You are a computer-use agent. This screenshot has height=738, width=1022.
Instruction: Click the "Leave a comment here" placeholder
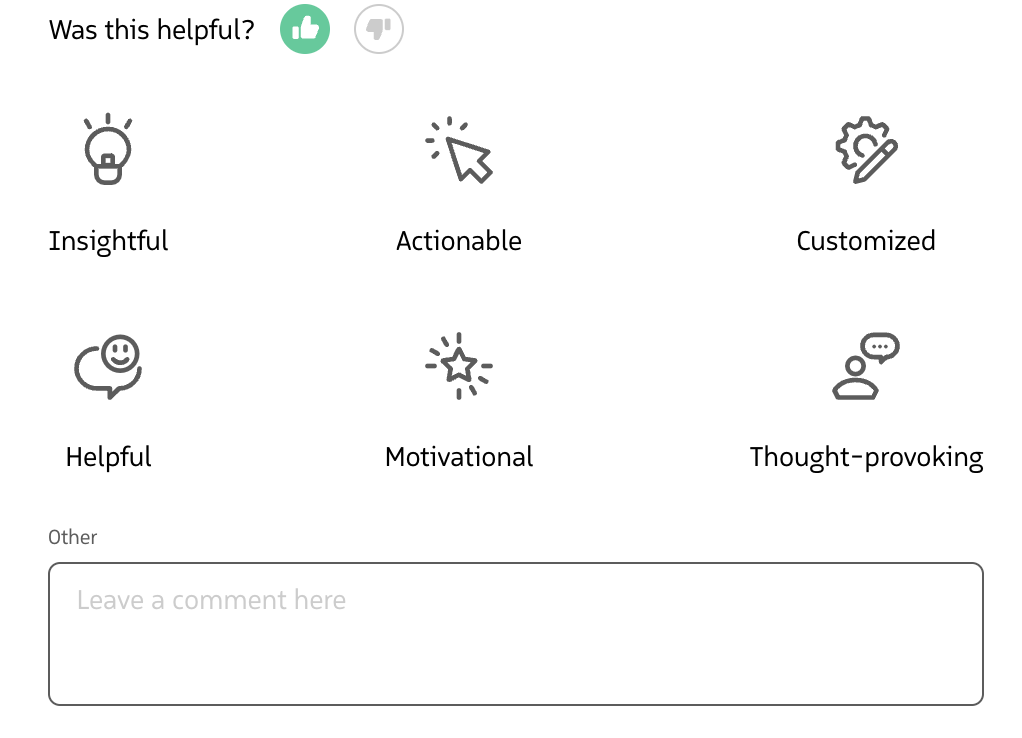tap(211, 600)
